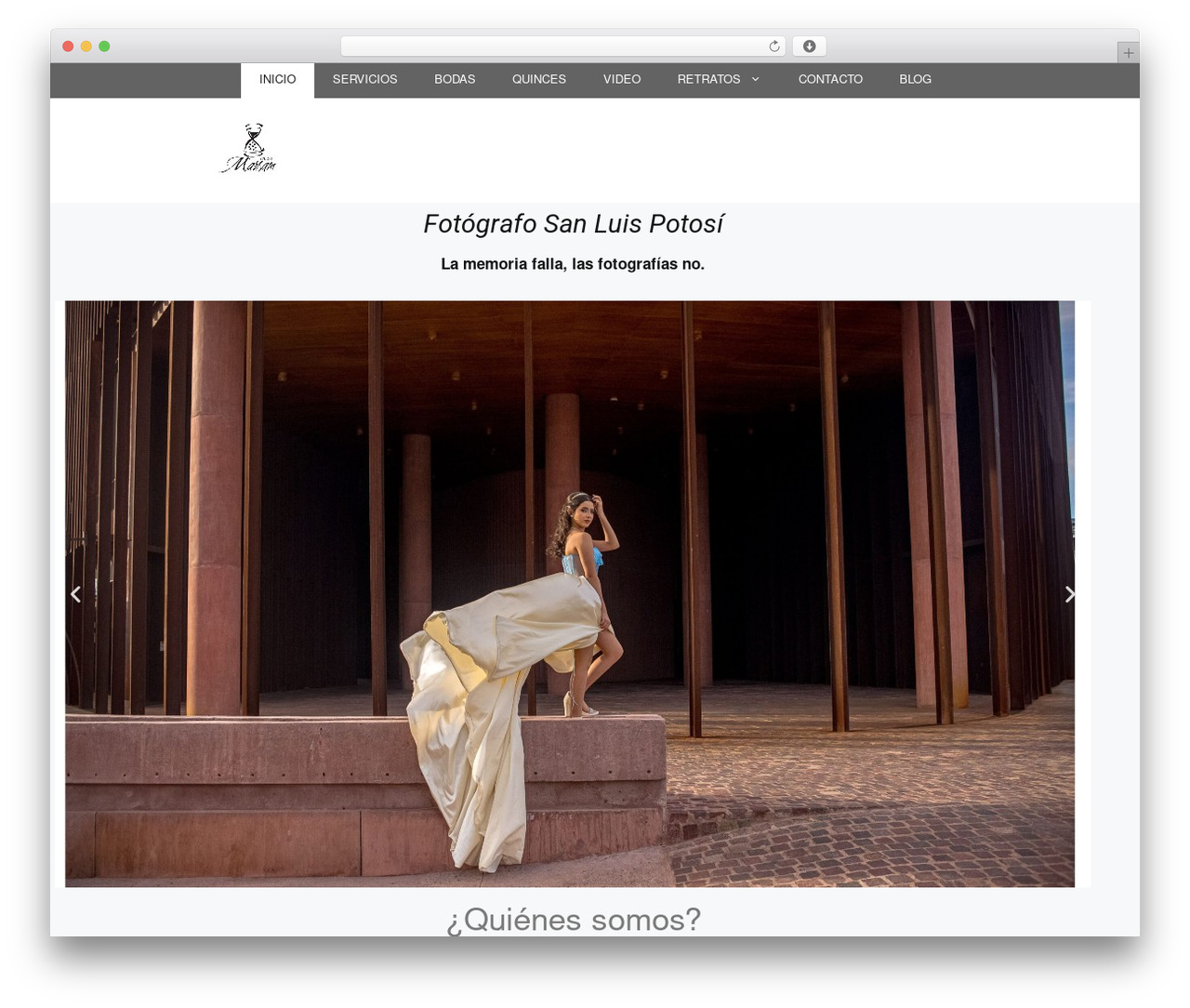Image resolution: width=1190 pixels, height=1008 pixels.
Task: Go to the Bodas page
Action: click(455, 80)
